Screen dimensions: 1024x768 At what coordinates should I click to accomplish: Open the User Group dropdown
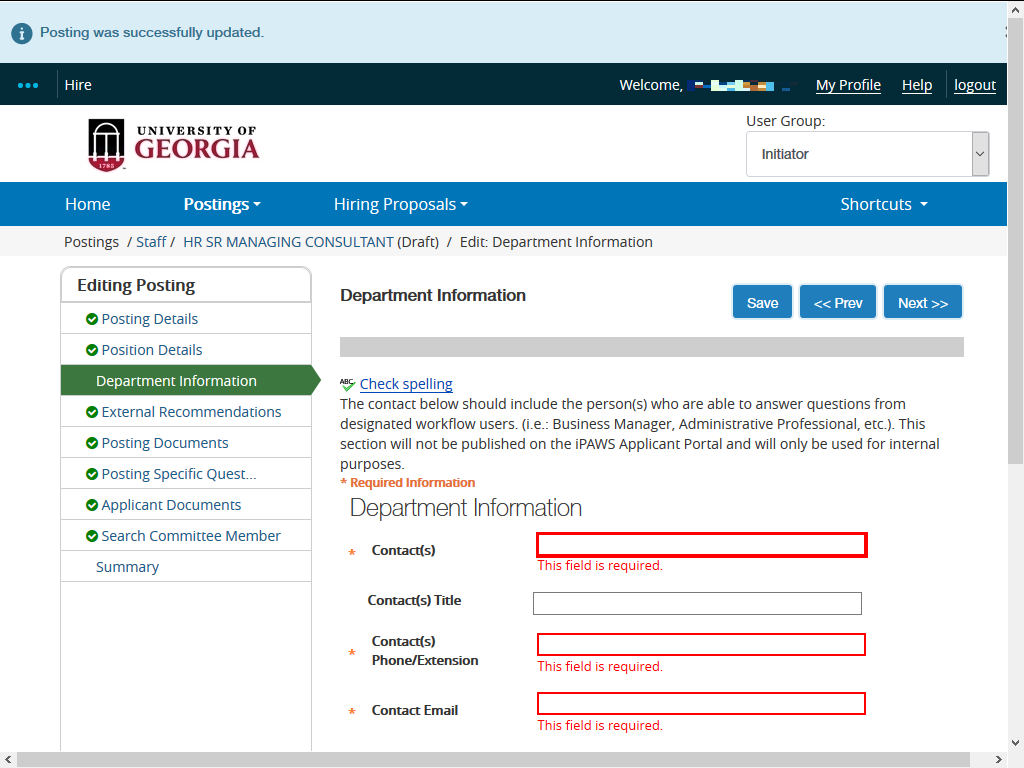(867, 154)
